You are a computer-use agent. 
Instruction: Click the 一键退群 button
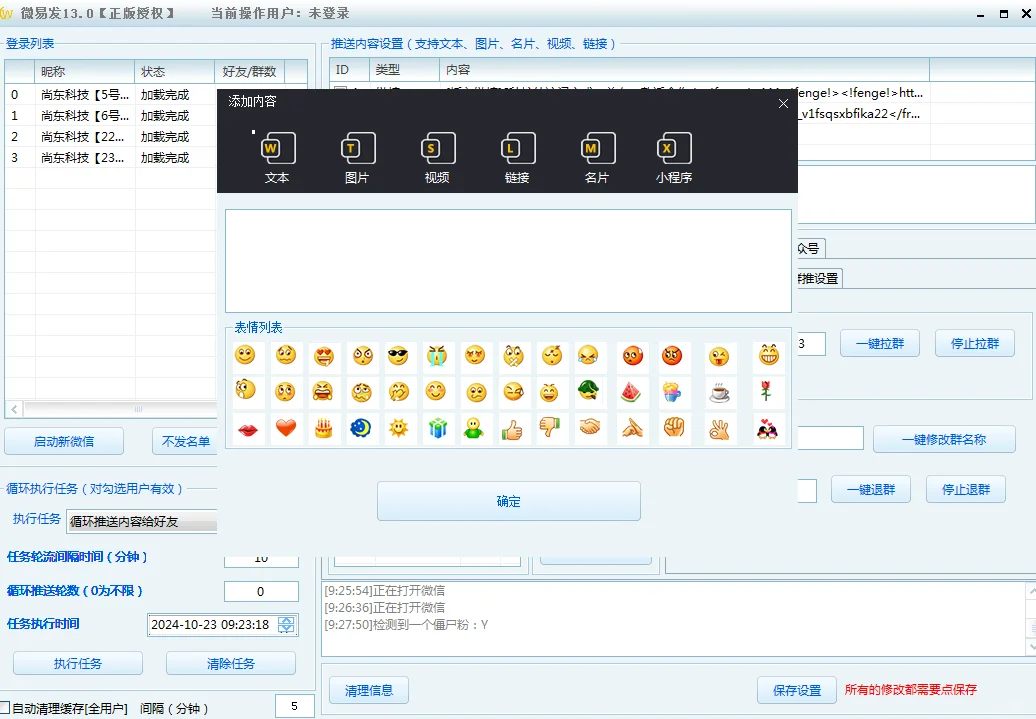[871, 490]
